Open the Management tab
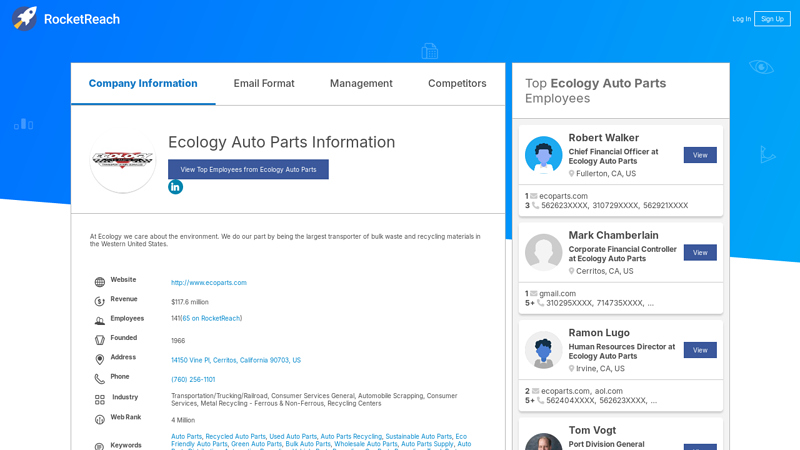The height and width of the screenshot is (450, 800). (x=361, y=84)
